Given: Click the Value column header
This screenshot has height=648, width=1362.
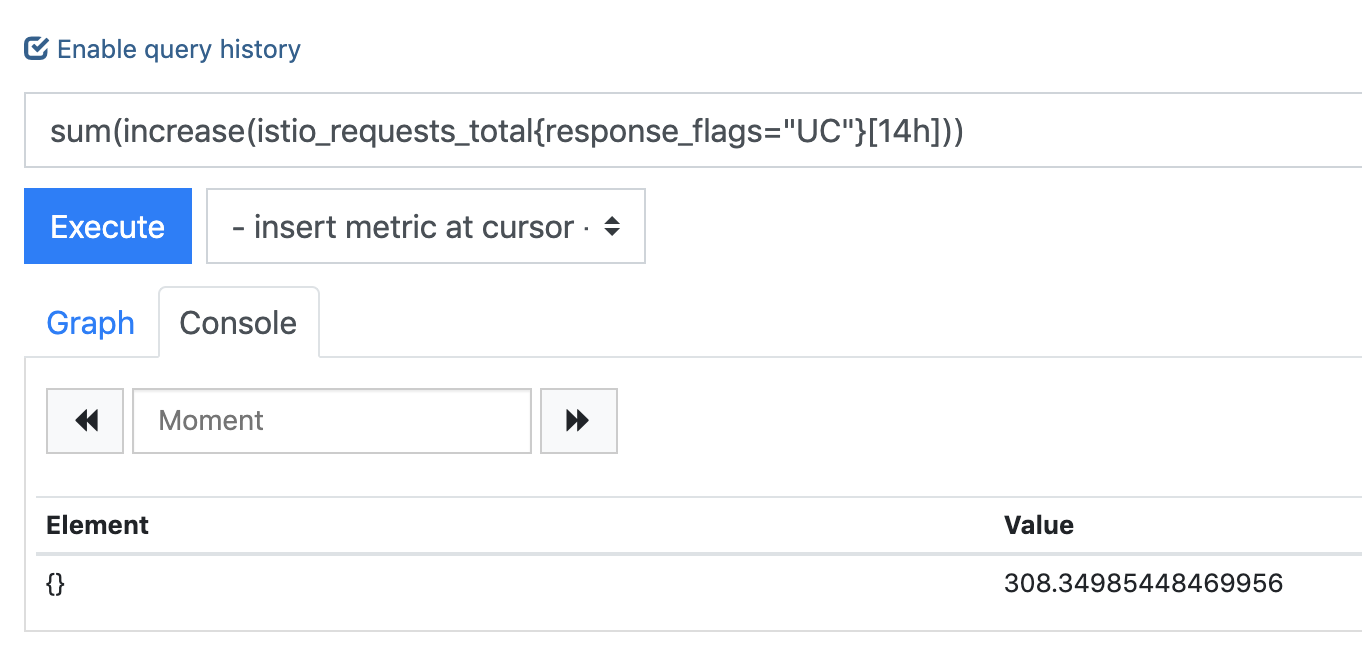Looking at the screenshot, I should coord(1039,525).
